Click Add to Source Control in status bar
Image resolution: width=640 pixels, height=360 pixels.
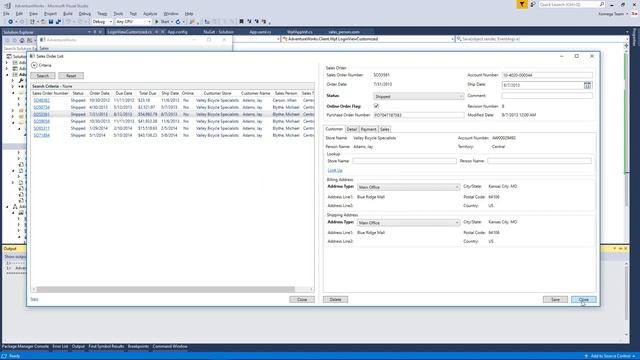(610, 356)
